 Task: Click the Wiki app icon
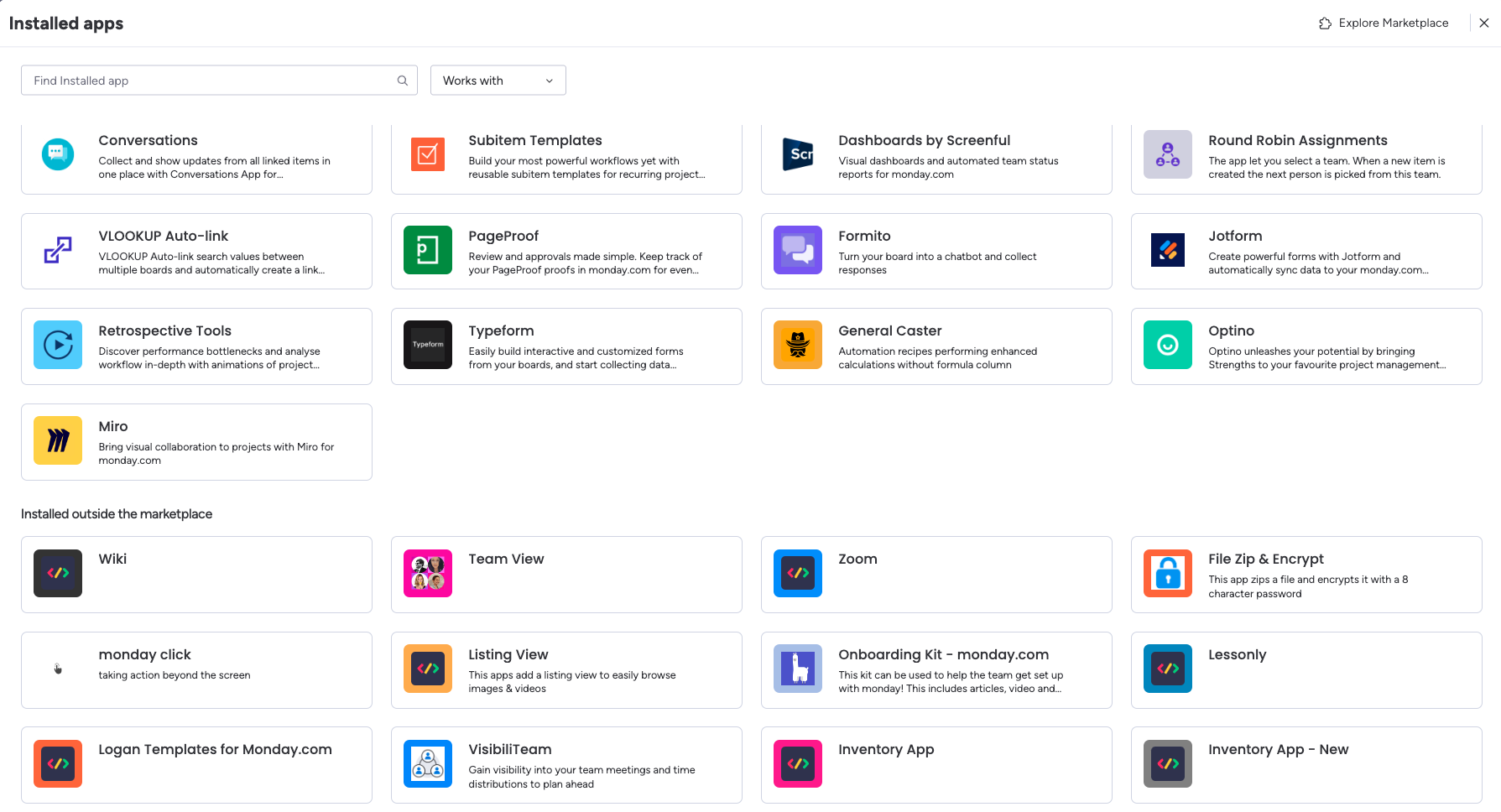58,573
